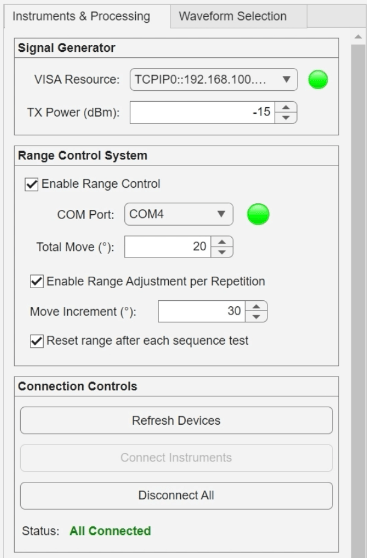Decrease TX Power with the down arrow
Screen dimensions: 367x558
286,118
